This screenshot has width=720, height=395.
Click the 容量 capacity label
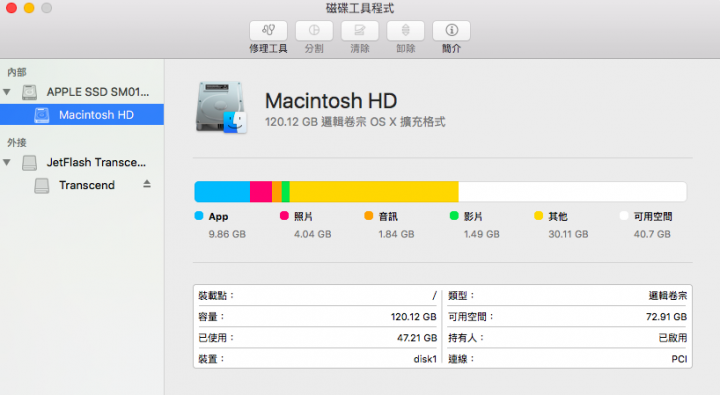pos(211,317)
